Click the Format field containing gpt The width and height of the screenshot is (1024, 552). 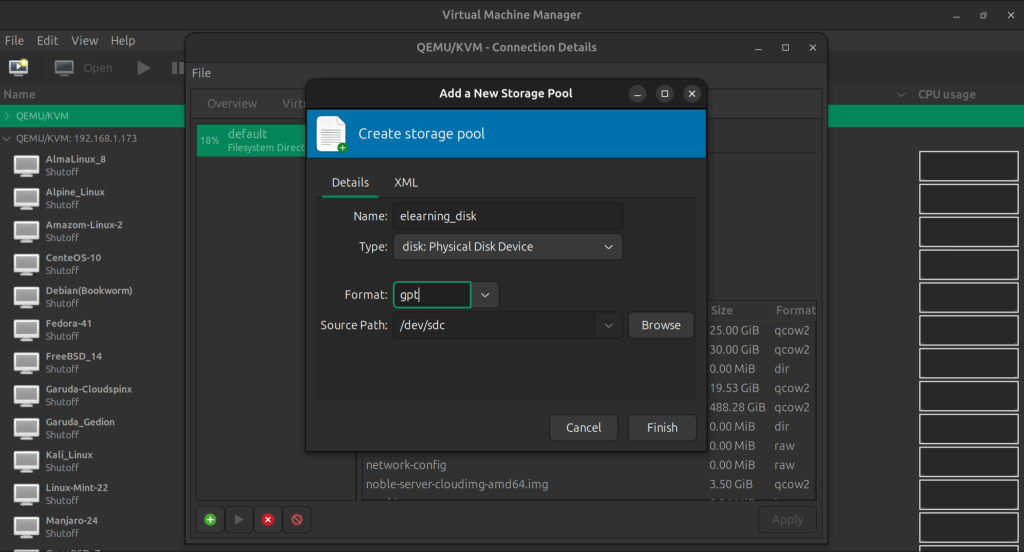point(432,295)
